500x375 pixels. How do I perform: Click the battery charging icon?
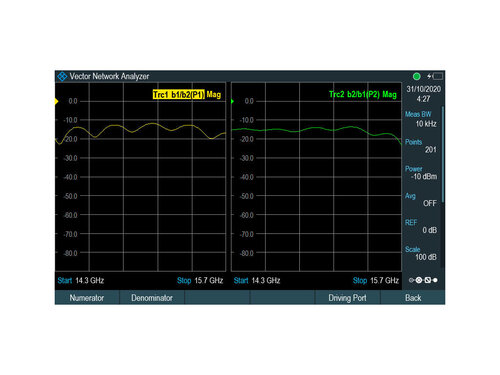pyautogui.click(x=435, y=76)
